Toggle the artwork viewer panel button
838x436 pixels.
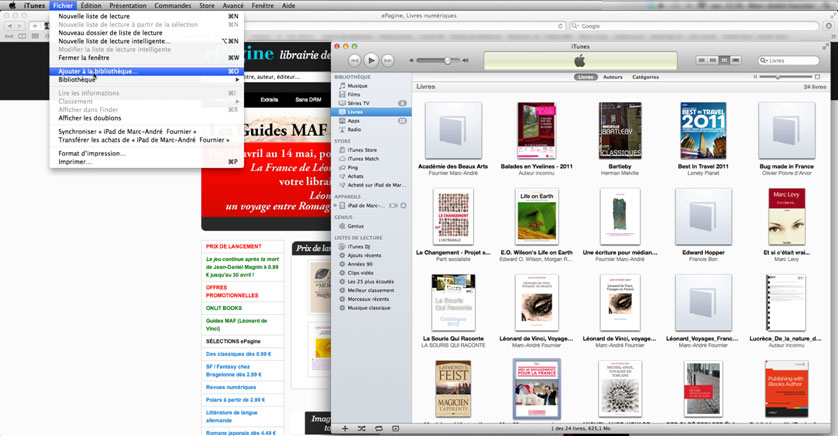395,429
